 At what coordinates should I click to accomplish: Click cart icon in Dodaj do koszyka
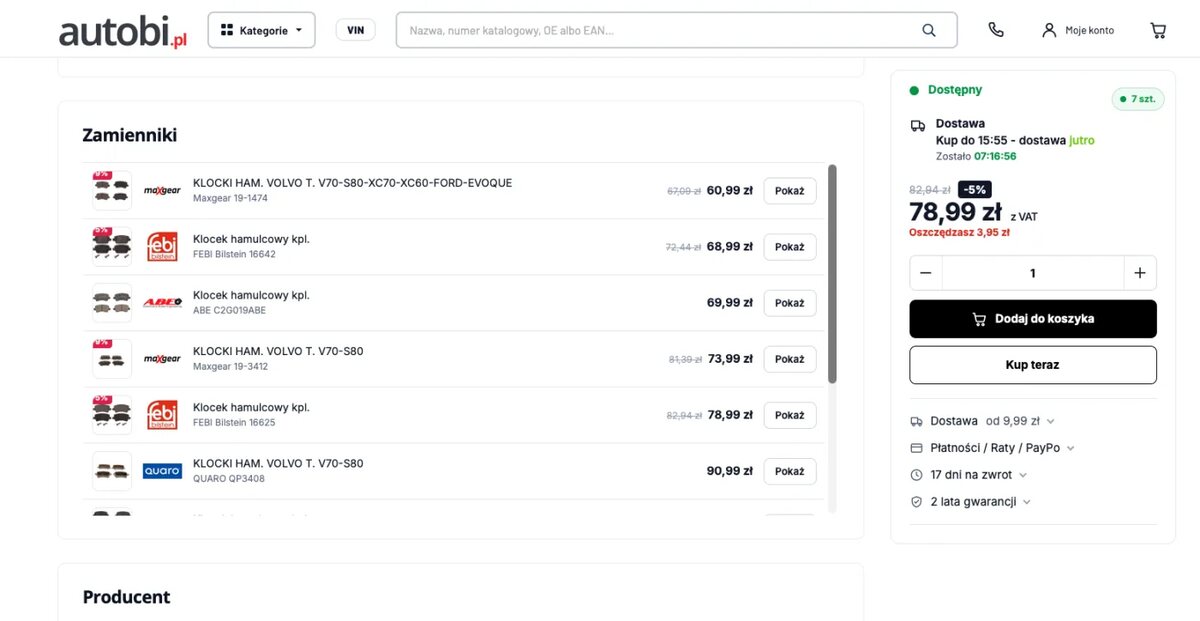979,319
